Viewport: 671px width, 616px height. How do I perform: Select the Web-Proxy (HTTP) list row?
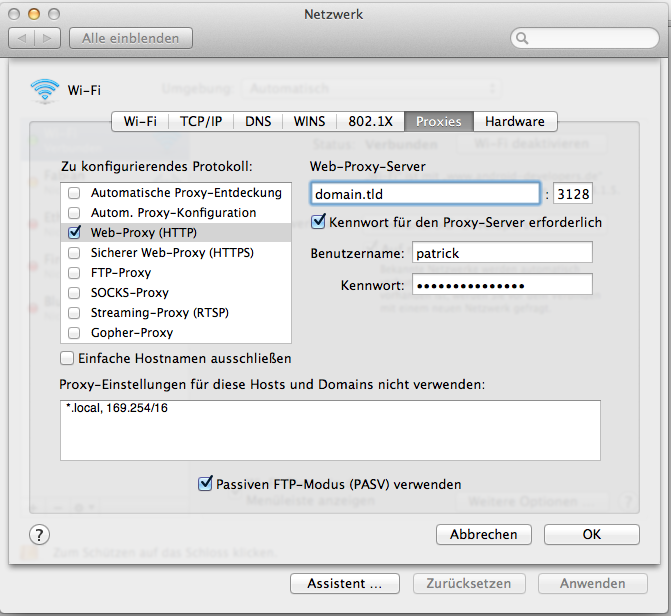click(x=176, y=232)
